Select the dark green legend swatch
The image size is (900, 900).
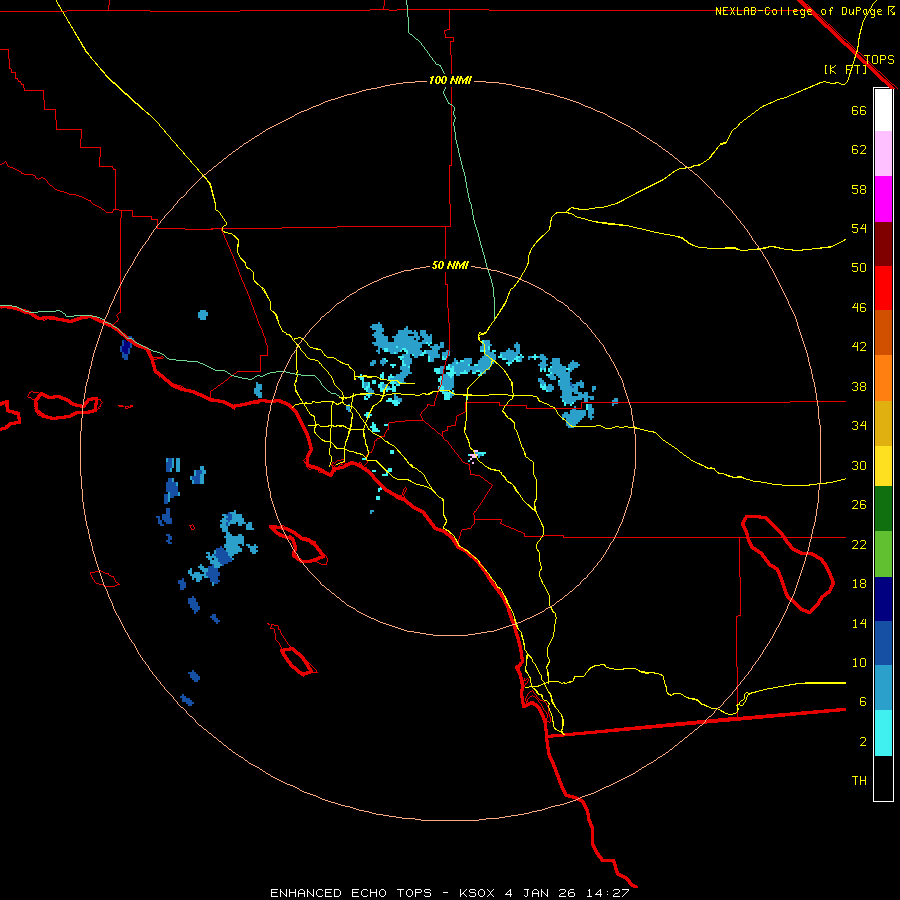pyautogui.click(x=883, y=509)
